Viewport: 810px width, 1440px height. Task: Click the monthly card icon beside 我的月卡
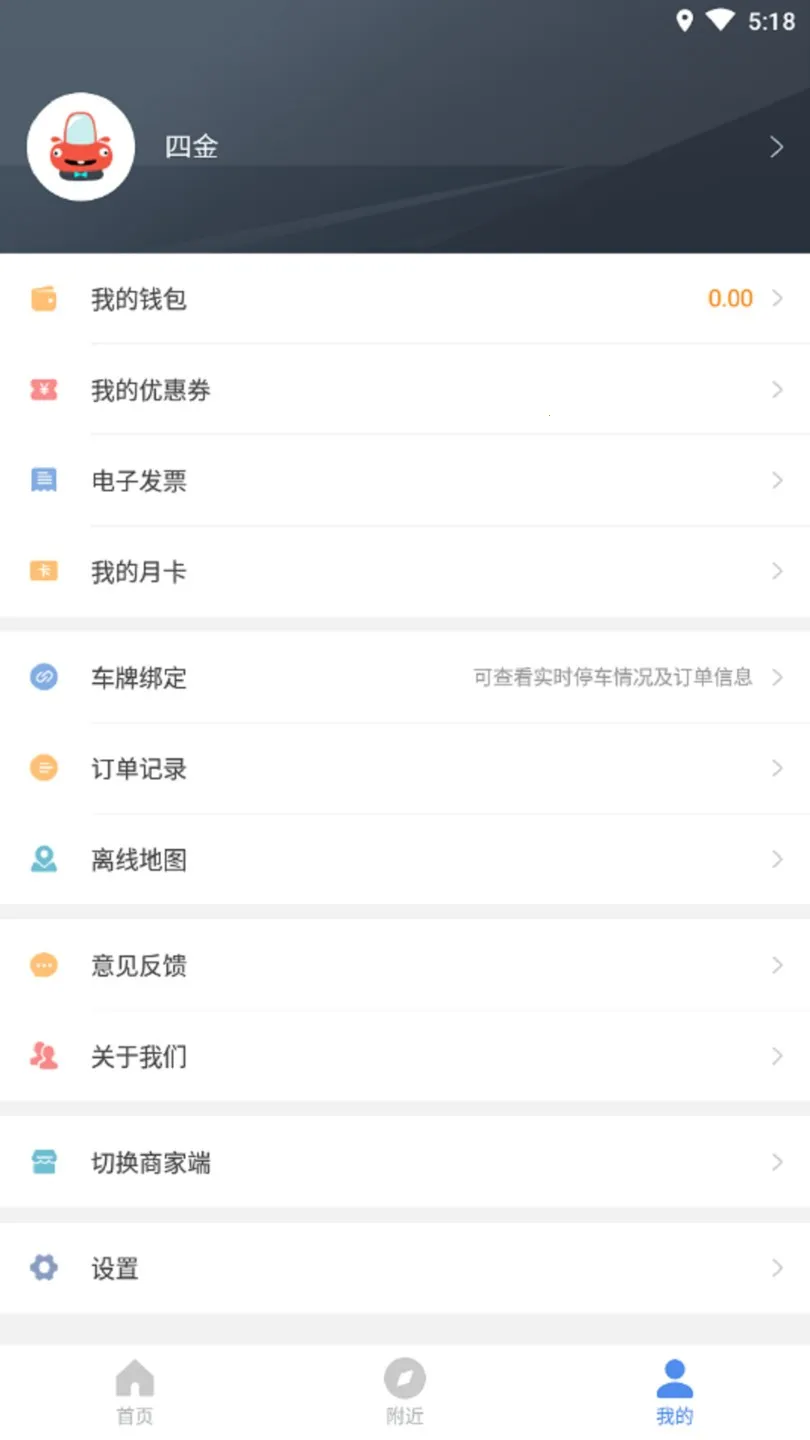point(44,572)
